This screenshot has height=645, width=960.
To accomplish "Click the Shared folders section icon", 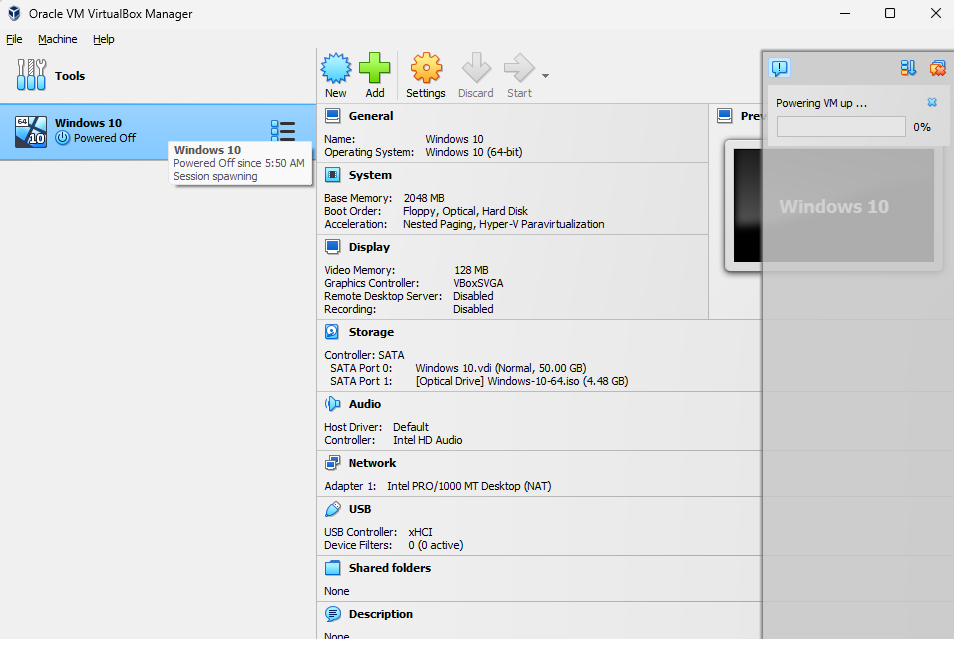I will click(332, 568).
